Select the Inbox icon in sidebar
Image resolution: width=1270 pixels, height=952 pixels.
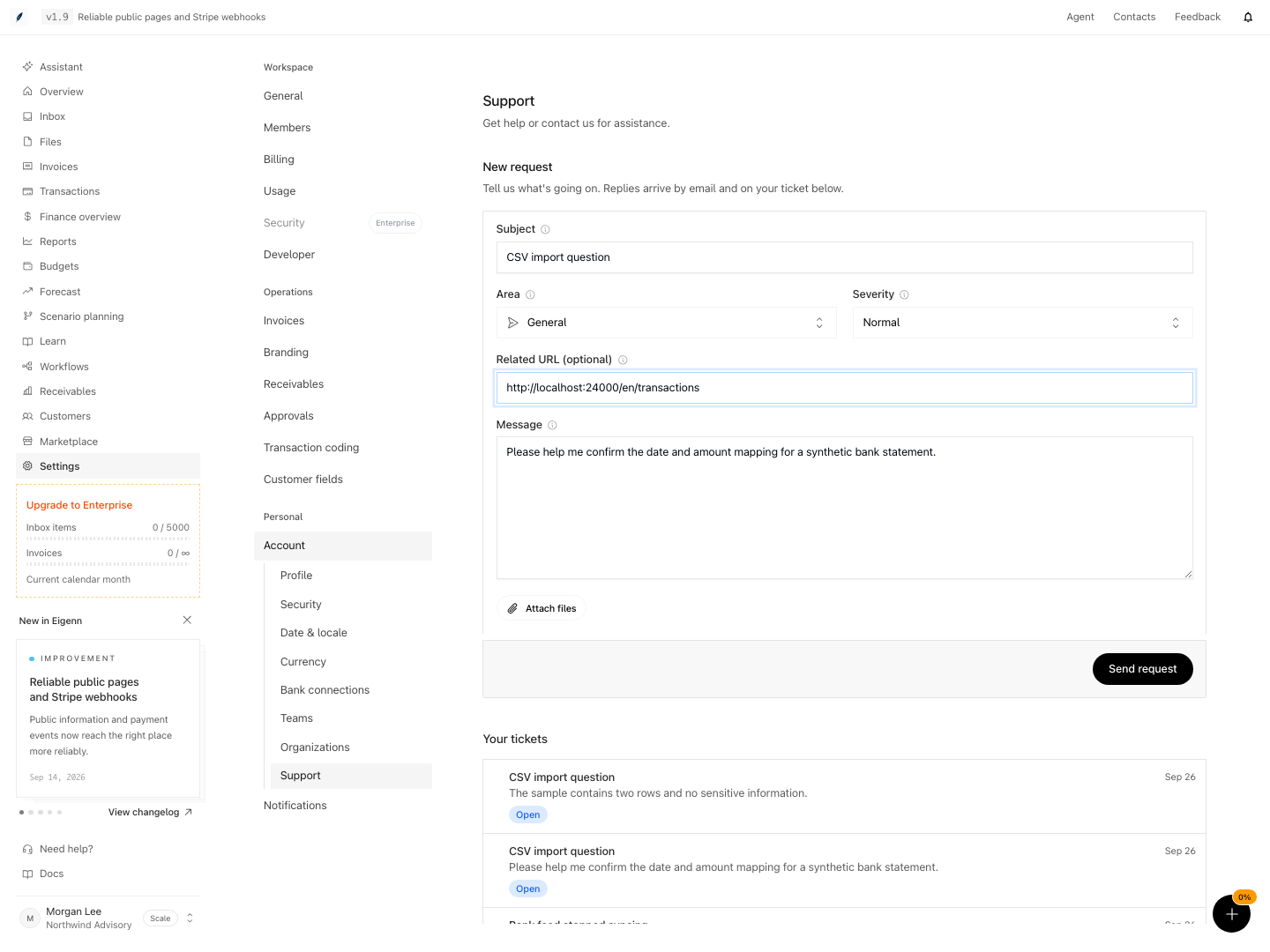point(27,116)
